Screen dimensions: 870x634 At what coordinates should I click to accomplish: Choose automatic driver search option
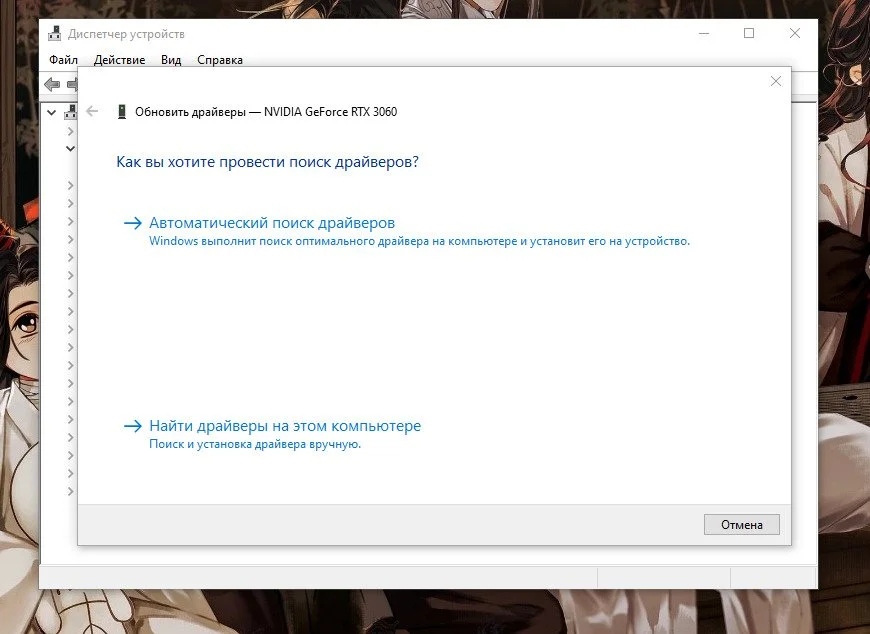click(272, 223)
